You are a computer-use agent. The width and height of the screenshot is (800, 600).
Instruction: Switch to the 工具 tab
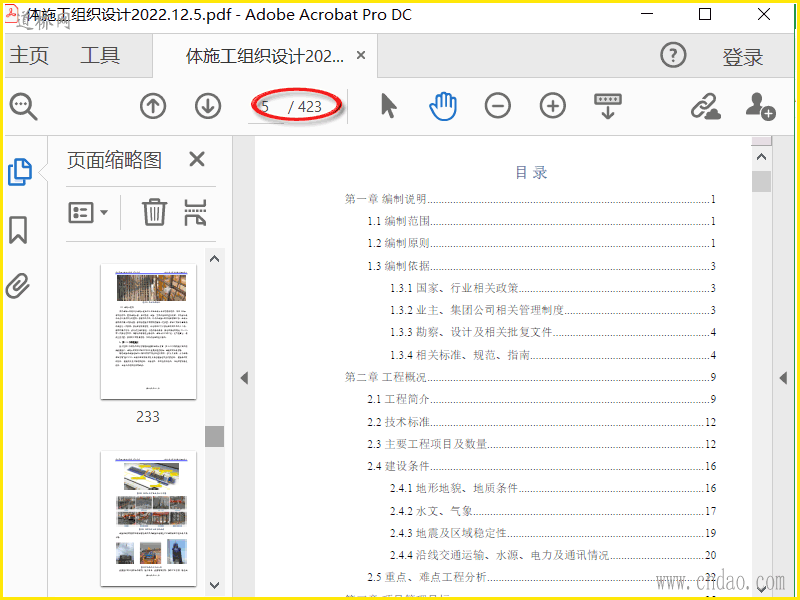[100, 55]
